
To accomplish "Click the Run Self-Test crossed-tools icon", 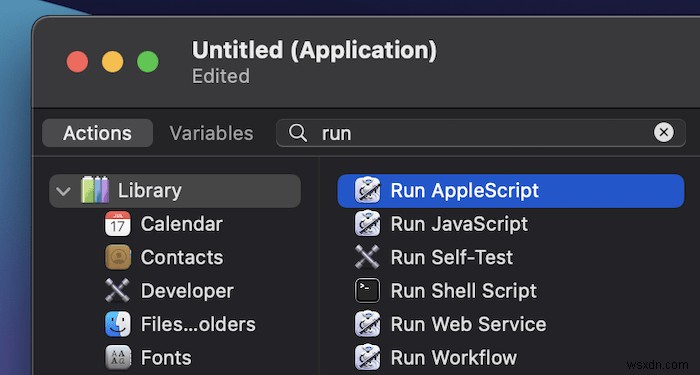I will tap(367, 257).
